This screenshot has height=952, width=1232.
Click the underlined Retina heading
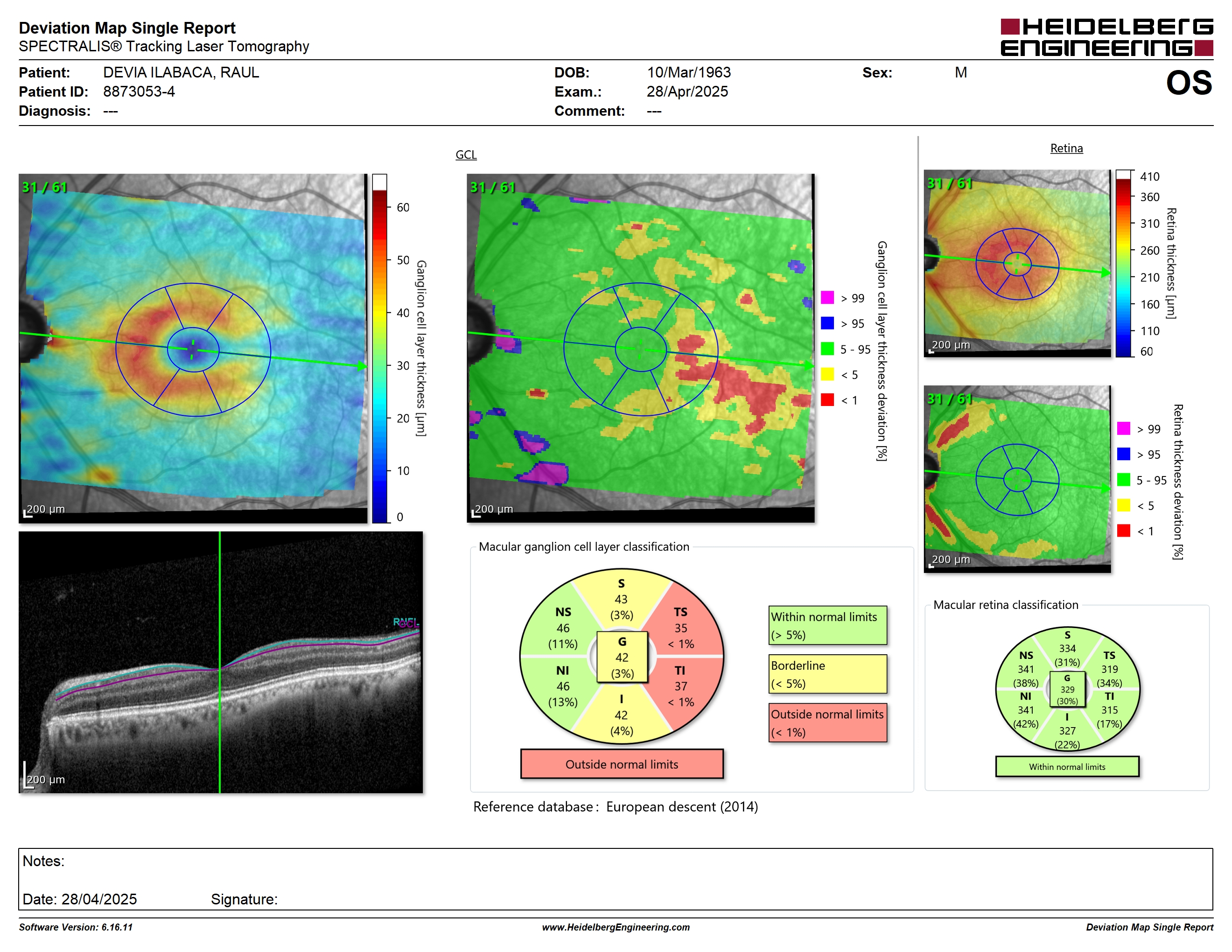1066,148
